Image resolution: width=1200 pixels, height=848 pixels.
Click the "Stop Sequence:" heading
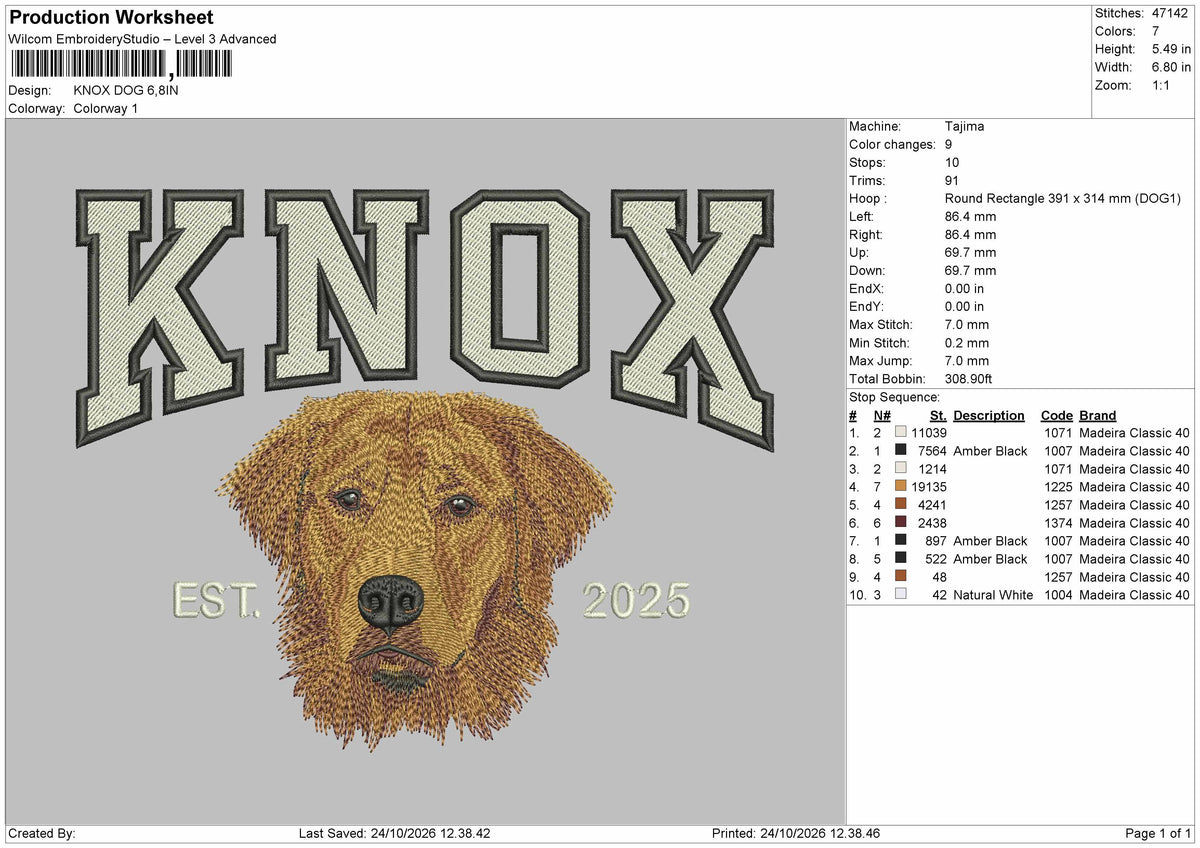pyautogui.click(x=894, y=397)
